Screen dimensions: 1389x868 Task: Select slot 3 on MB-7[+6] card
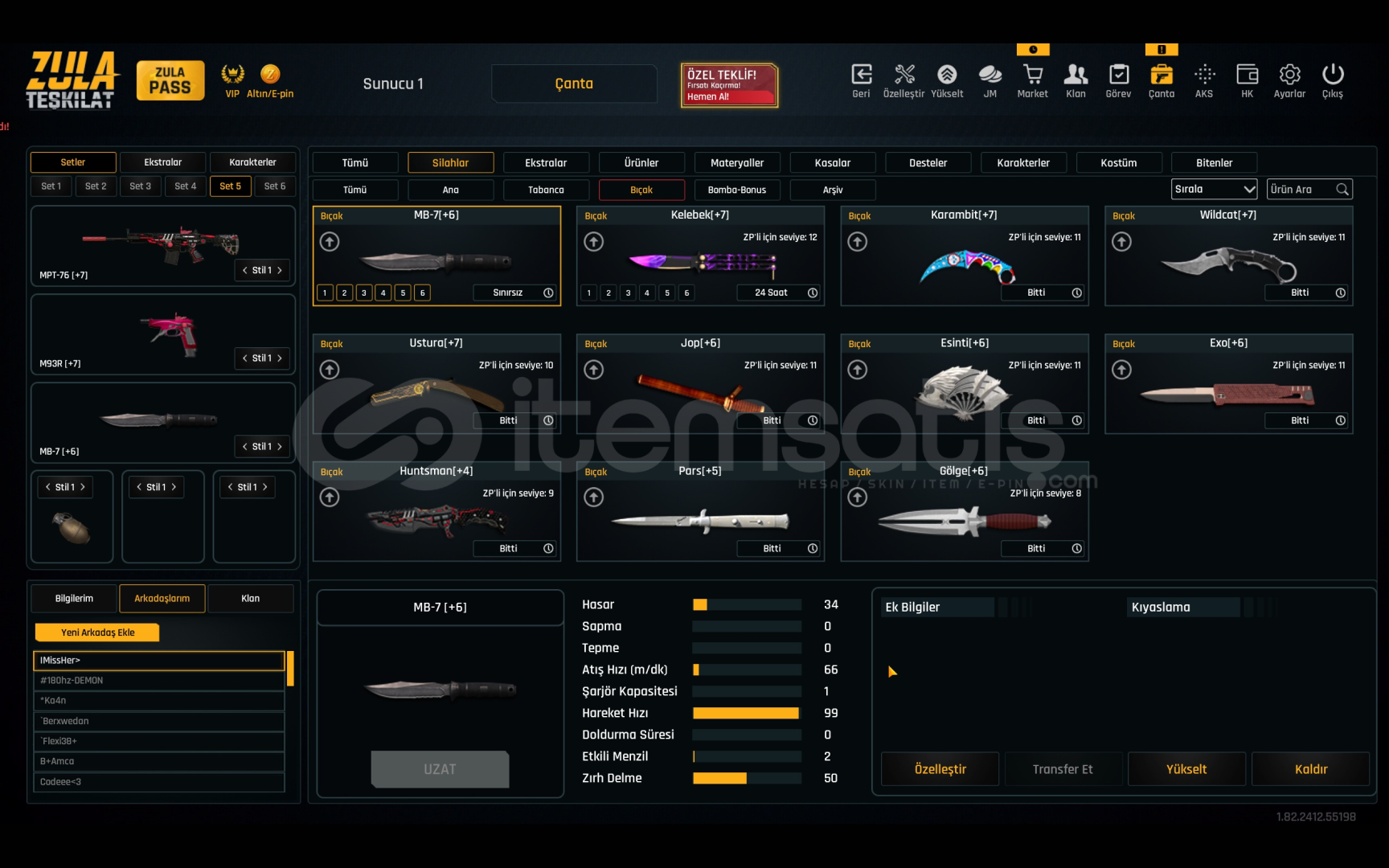(364, 293)
